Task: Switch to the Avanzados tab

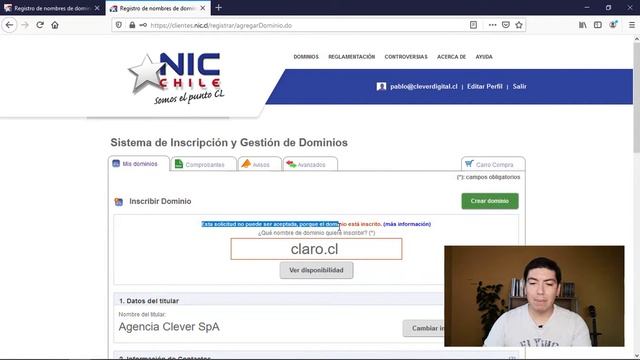Action: click(310, 164)
